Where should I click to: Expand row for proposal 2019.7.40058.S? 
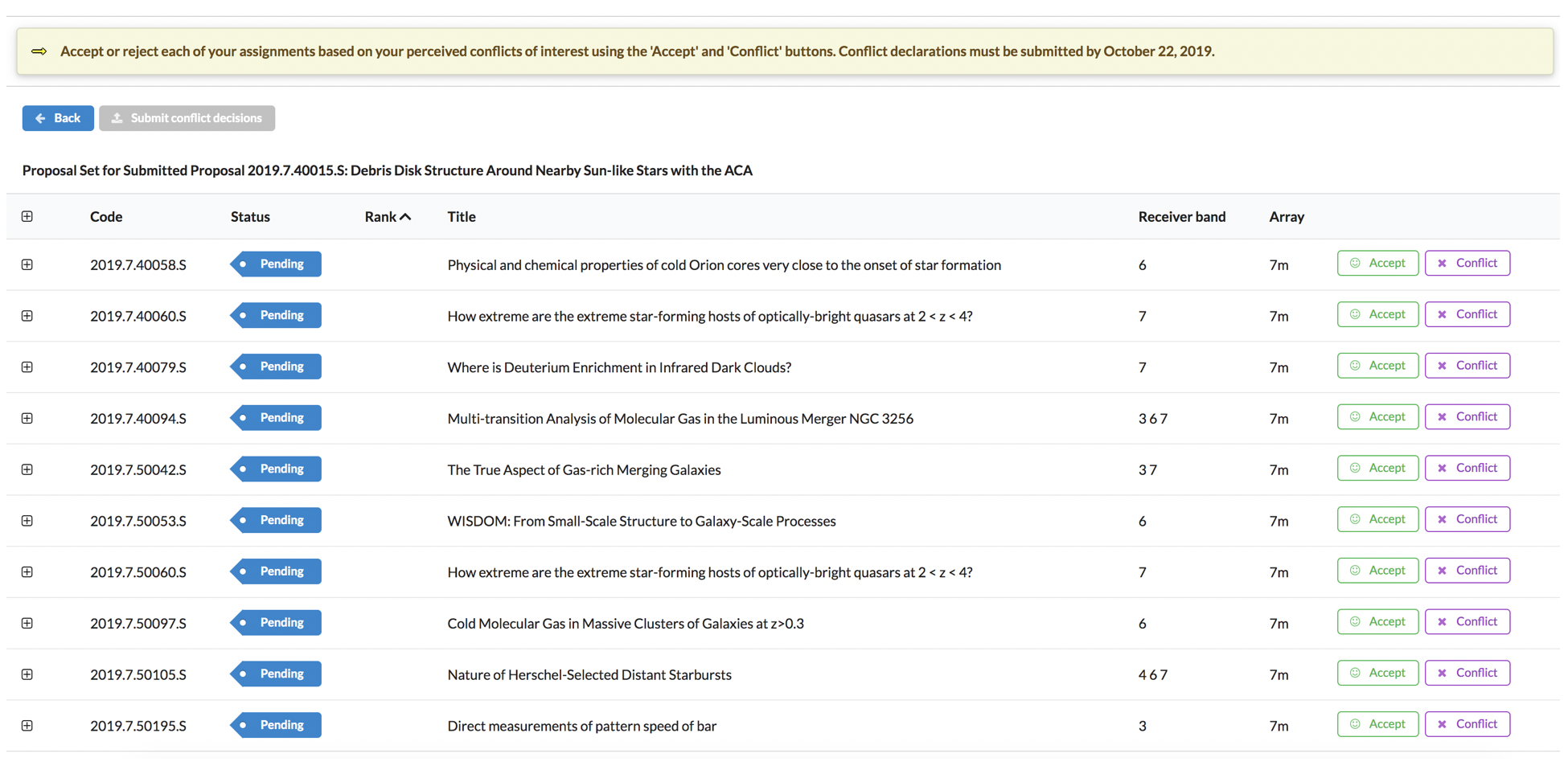[27, 264]
